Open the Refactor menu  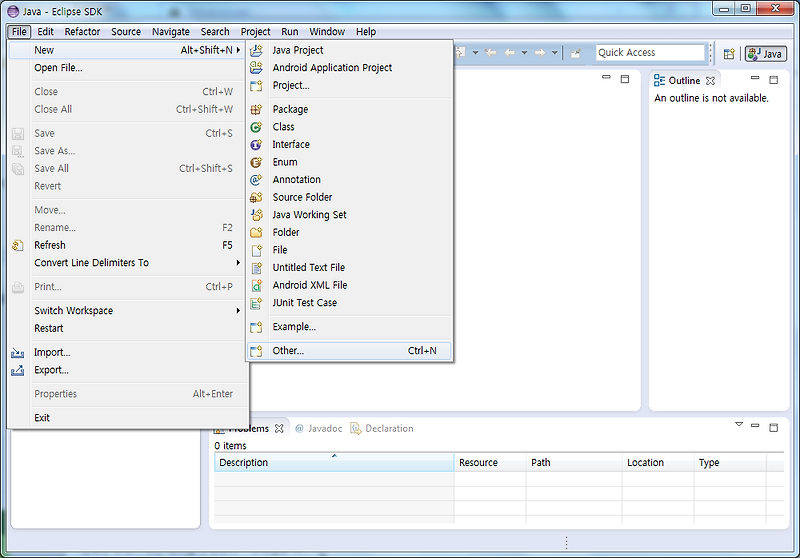(82, 32)
